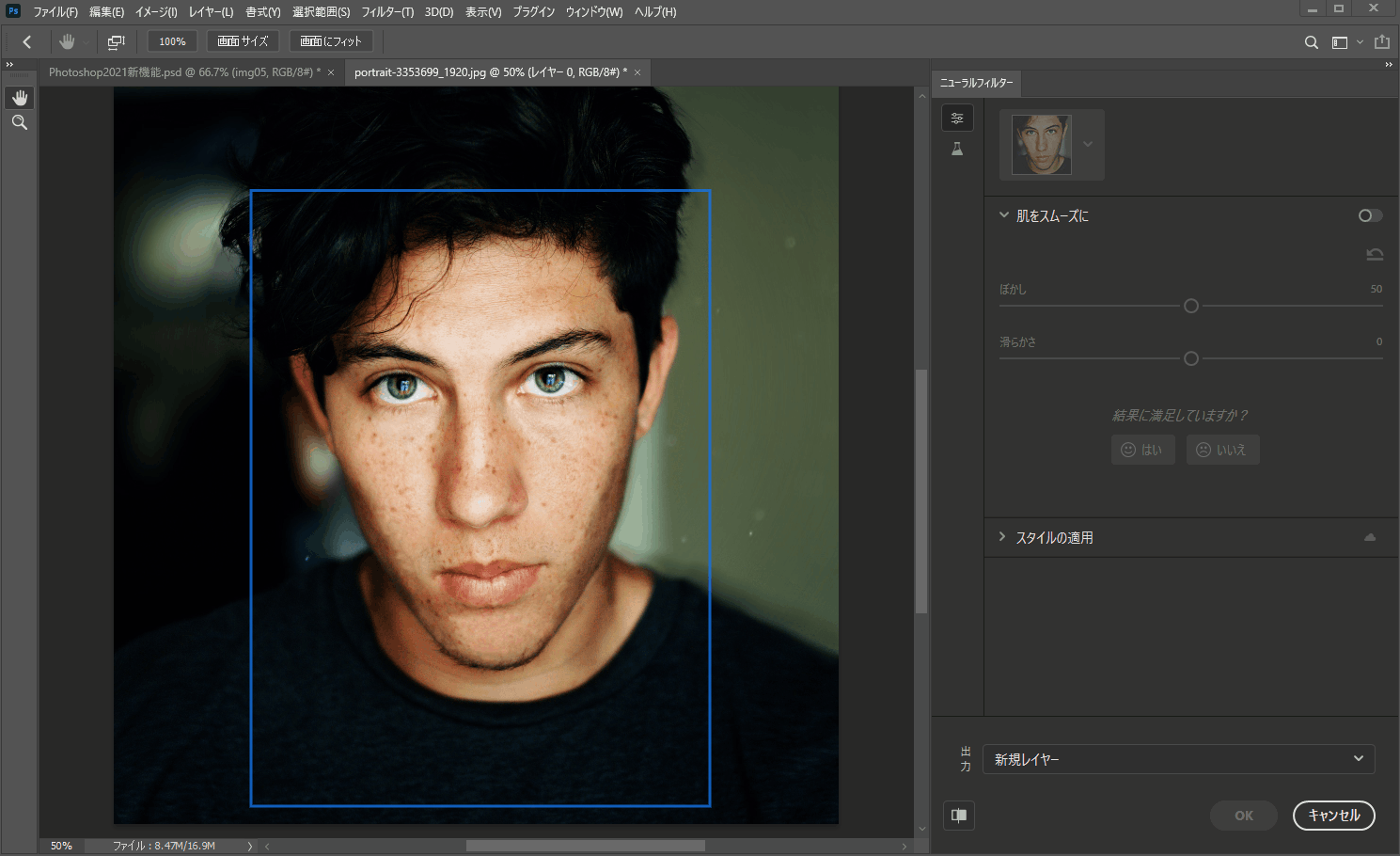Open the 新規レイヤー output dropdown
Viewport: 1400px width, 856px height.
tap(1178, 759)
